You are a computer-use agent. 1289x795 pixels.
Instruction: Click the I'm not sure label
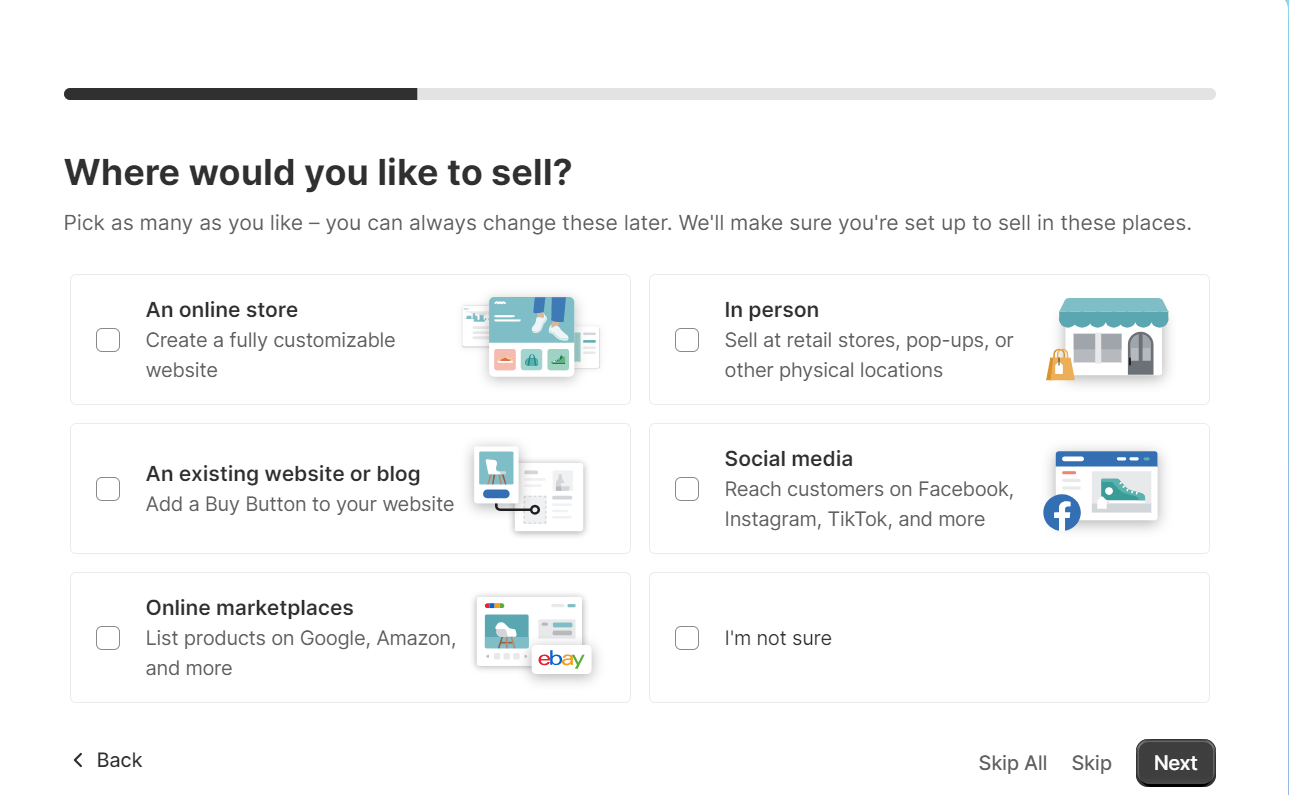(778, 638)
